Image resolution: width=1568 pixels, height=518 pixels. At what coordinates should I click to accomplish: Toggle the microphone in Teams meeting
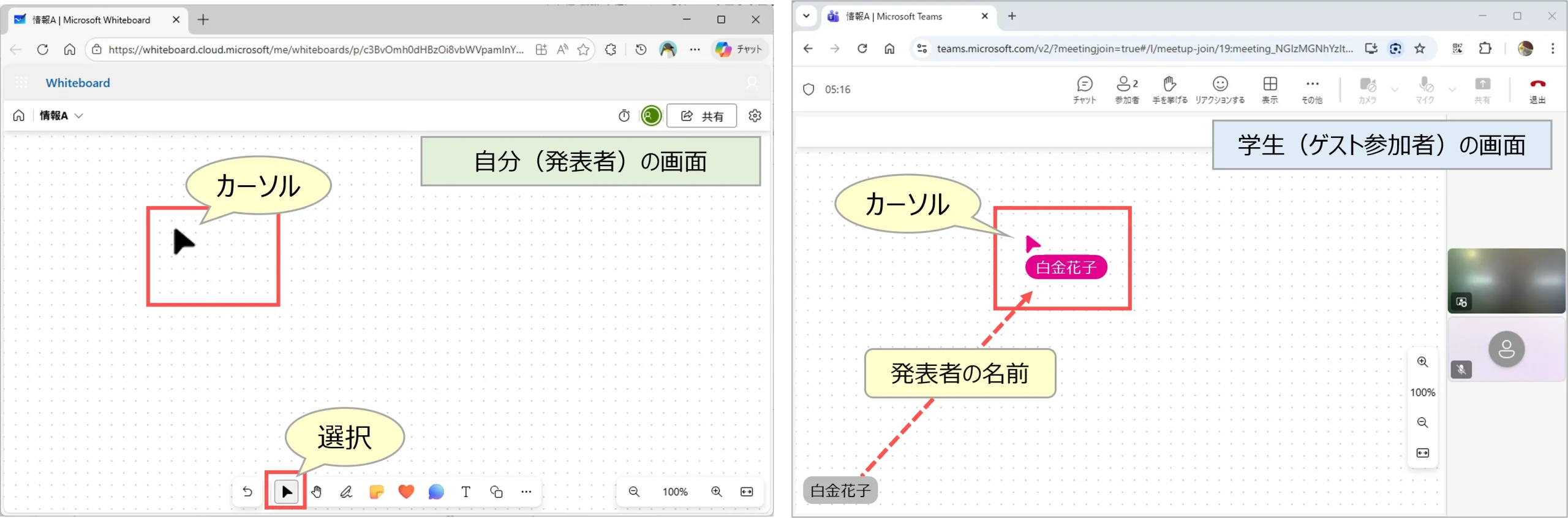(x=1425, y=90)
